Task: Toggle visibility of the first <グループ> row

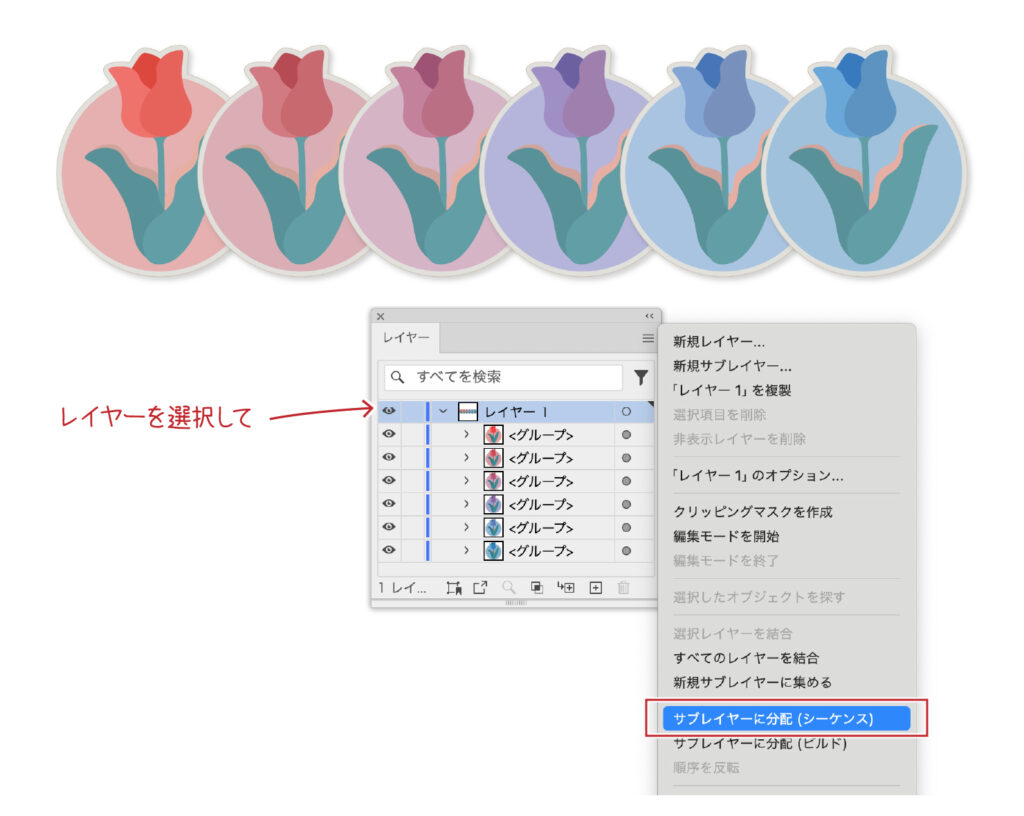Action: (x=389, y=434)
